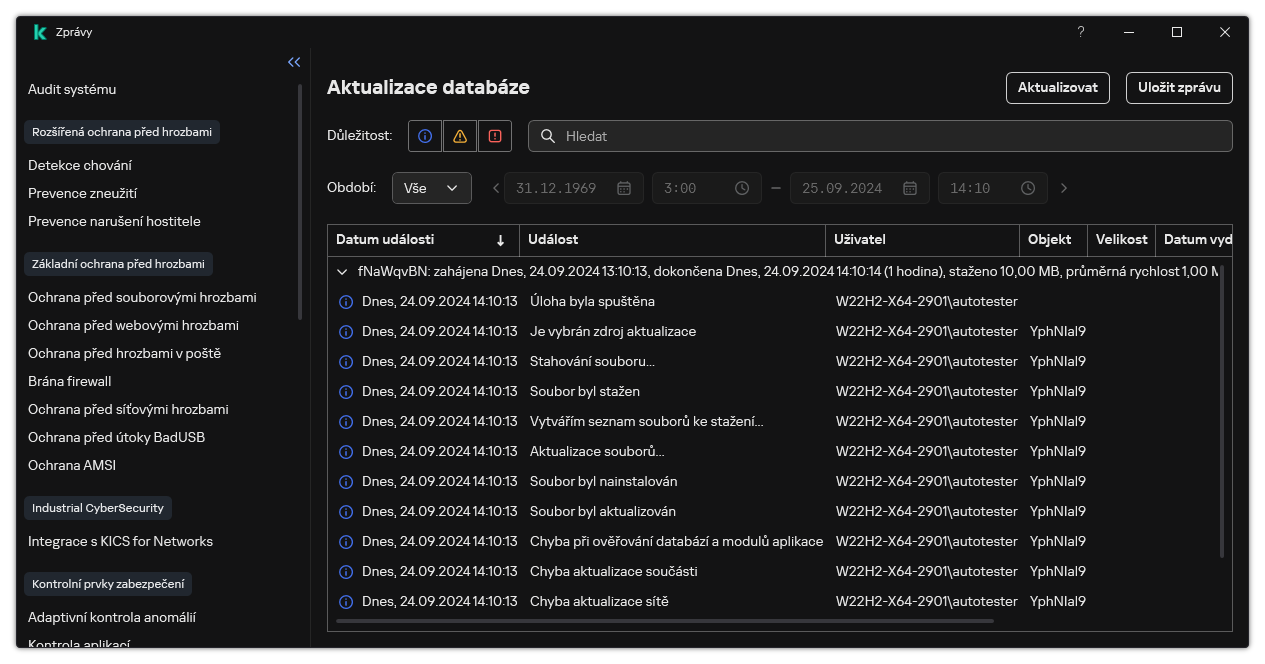1265x664 pixels.
Task: Open the clock picker for start time
Action: click(x=742, y=188)
